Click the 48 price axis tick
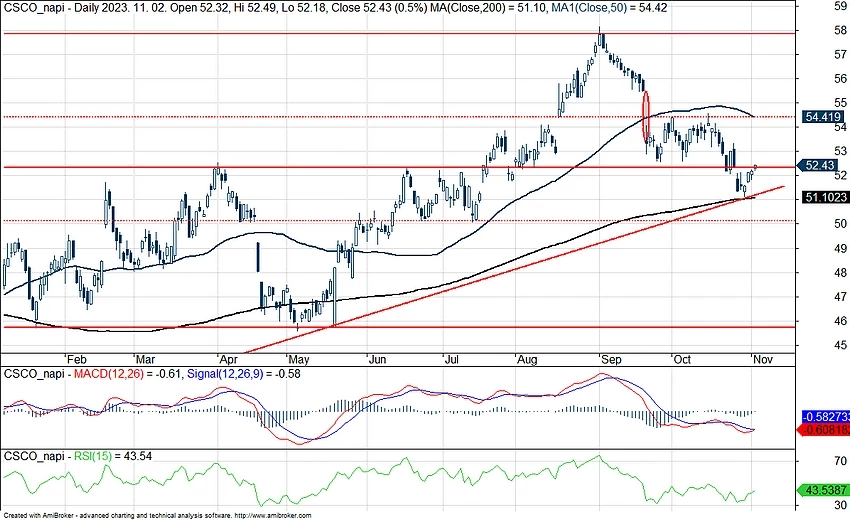Viewport: 850px width, 520px height. pos(841,273)
